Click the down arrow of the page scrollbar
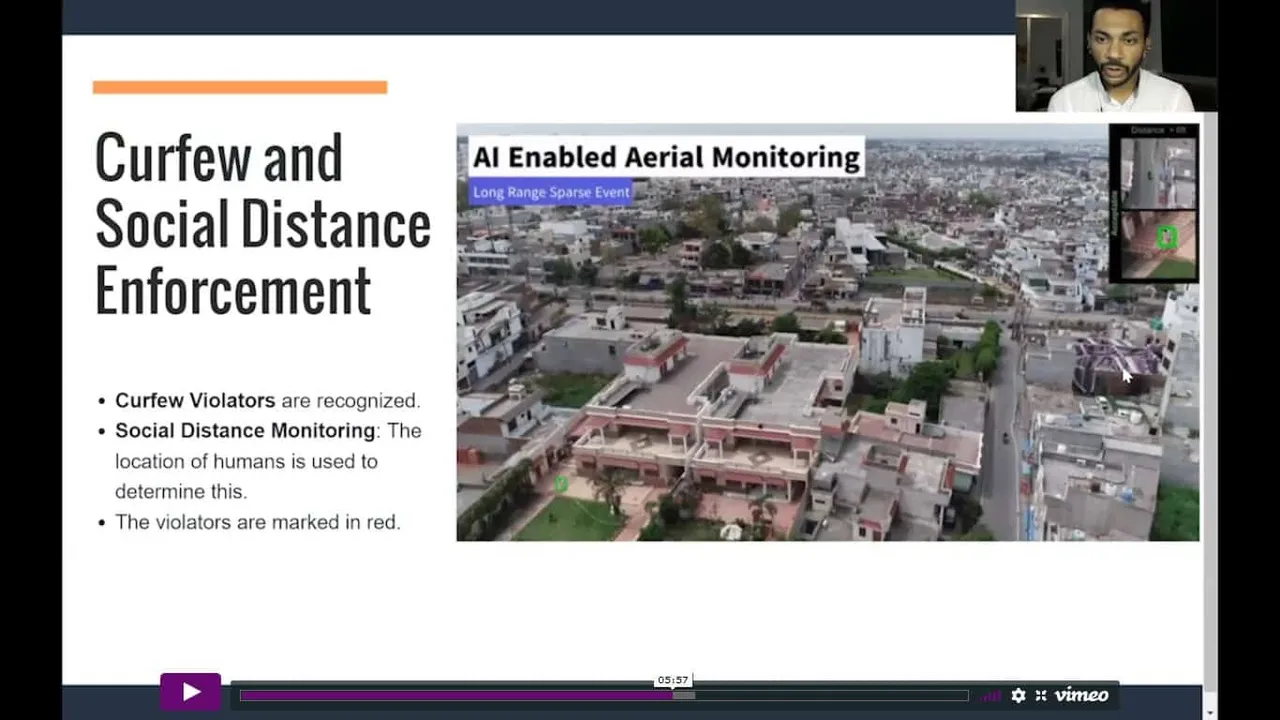This screenshot has width=1280, height=720. [x=1211, y=713]
